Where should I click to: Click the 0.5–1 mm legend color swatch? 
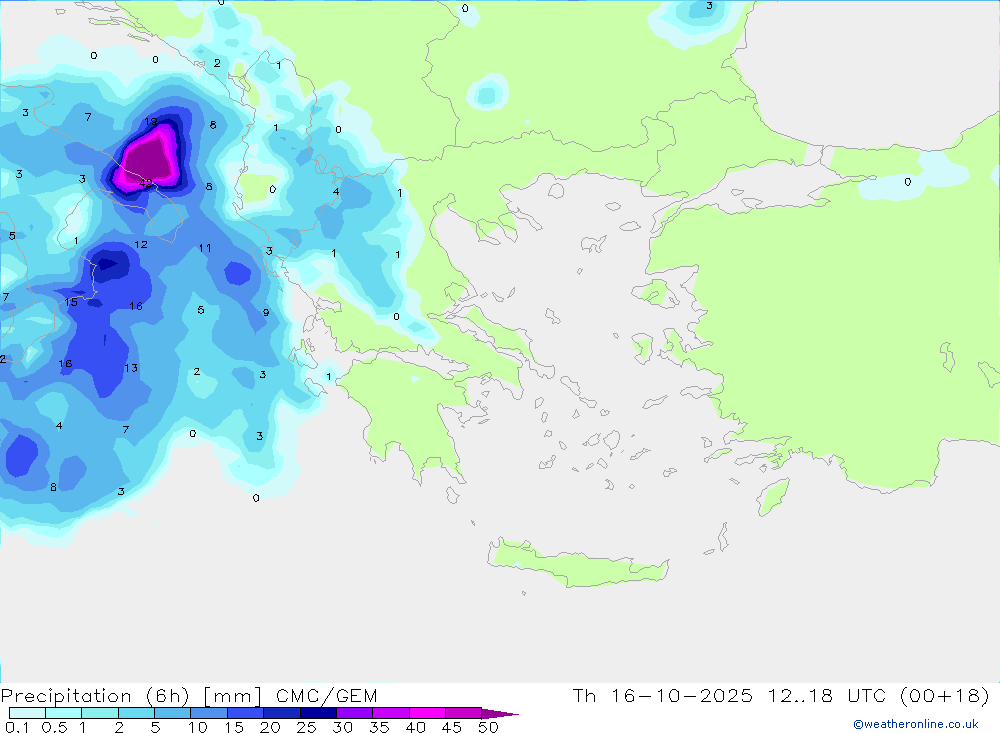(63, 713)
